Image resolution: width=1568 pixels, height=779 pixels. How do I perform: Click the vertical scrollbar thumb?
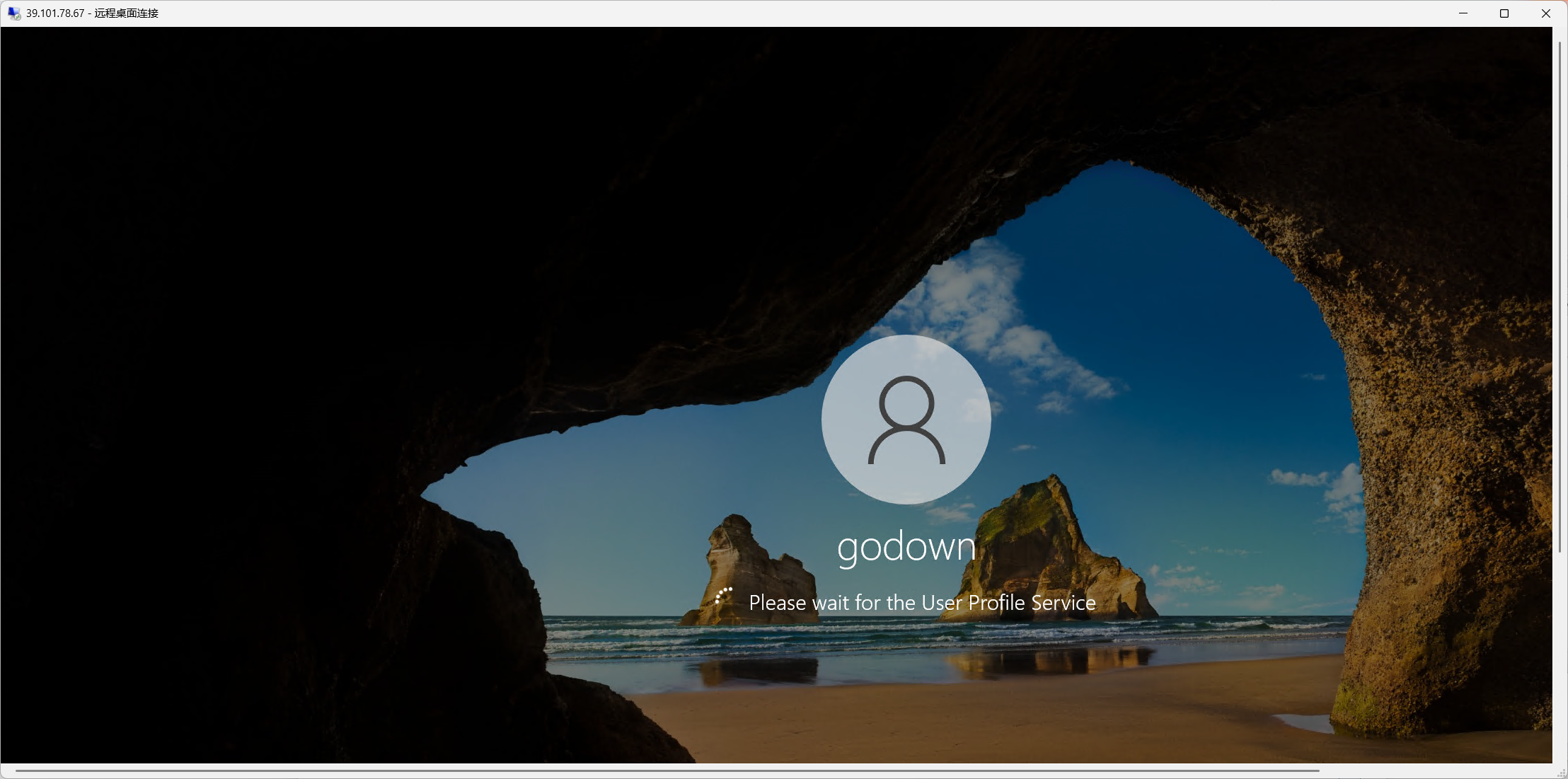(x=1560, y=297)
